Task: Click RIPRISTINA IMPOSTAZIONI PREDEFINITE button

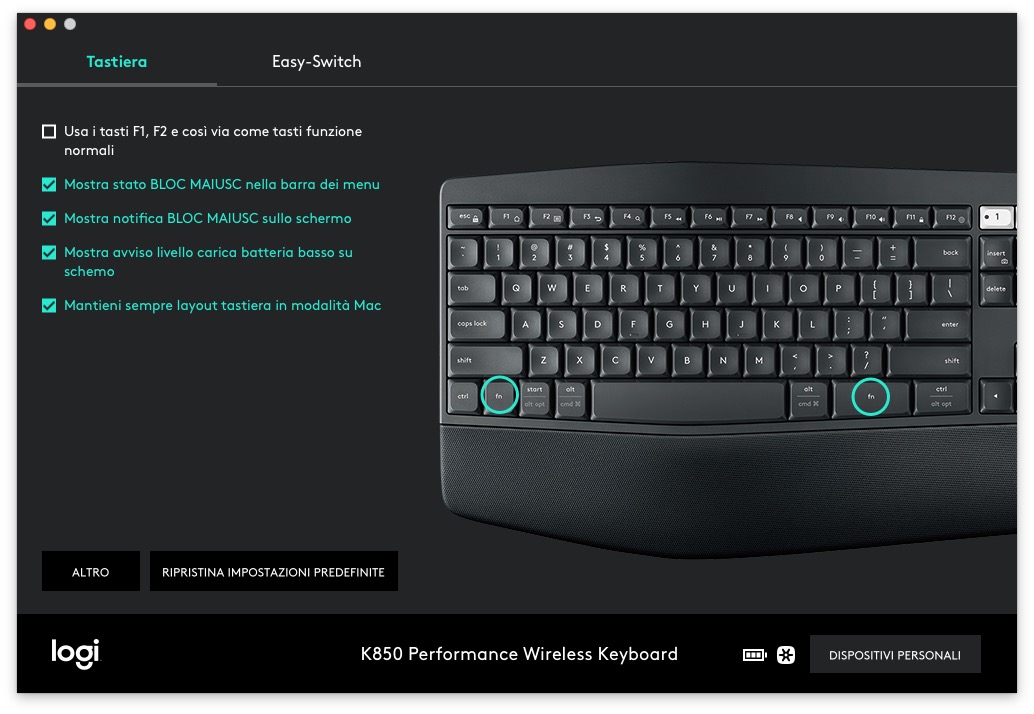Action: tap(274, 571)
